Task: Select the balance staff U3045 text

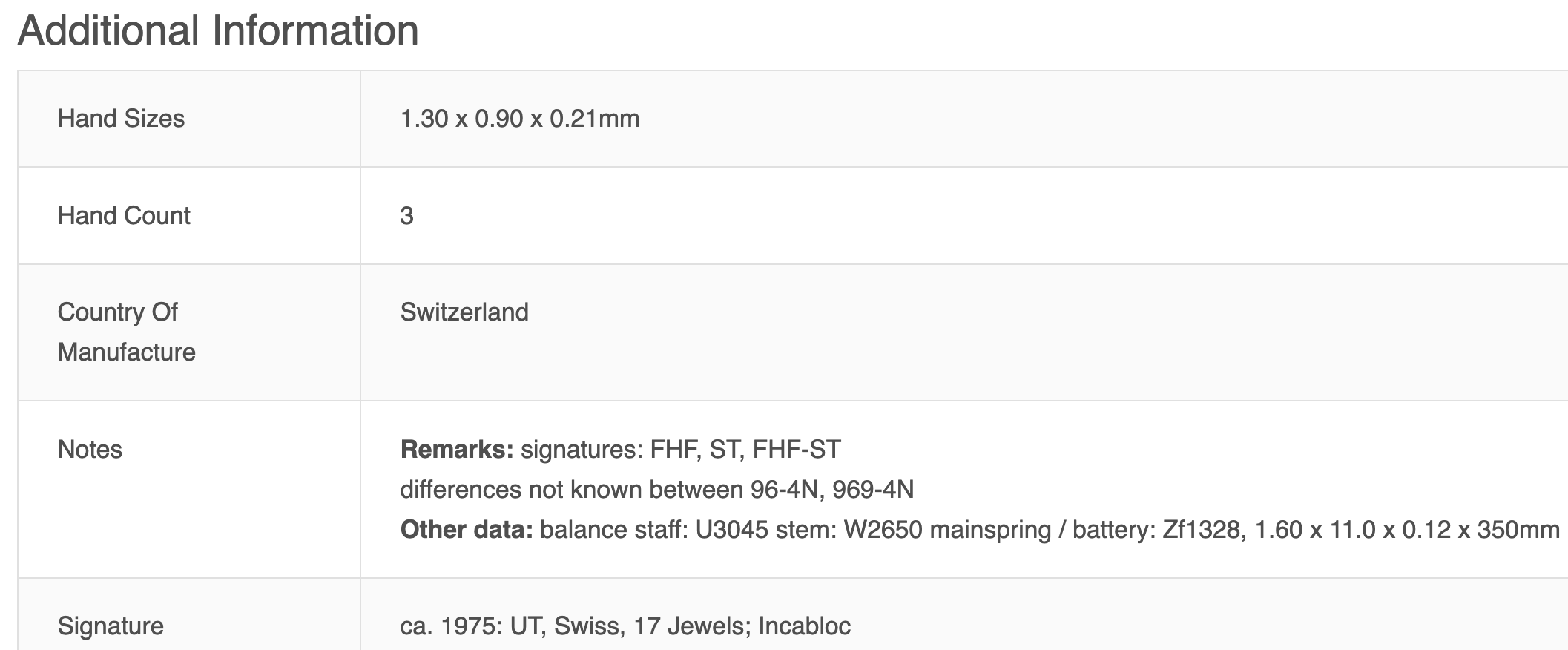Action: [654, 530]
